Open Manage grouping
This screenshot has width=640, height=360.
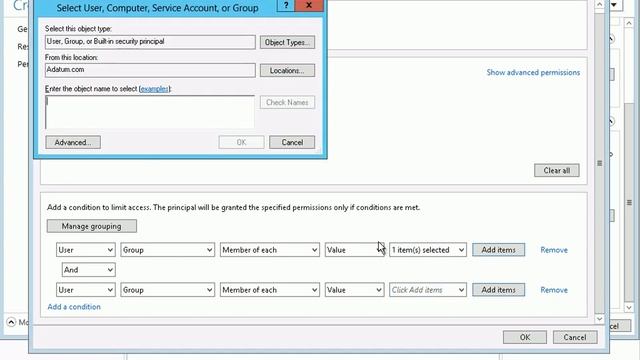91,226
